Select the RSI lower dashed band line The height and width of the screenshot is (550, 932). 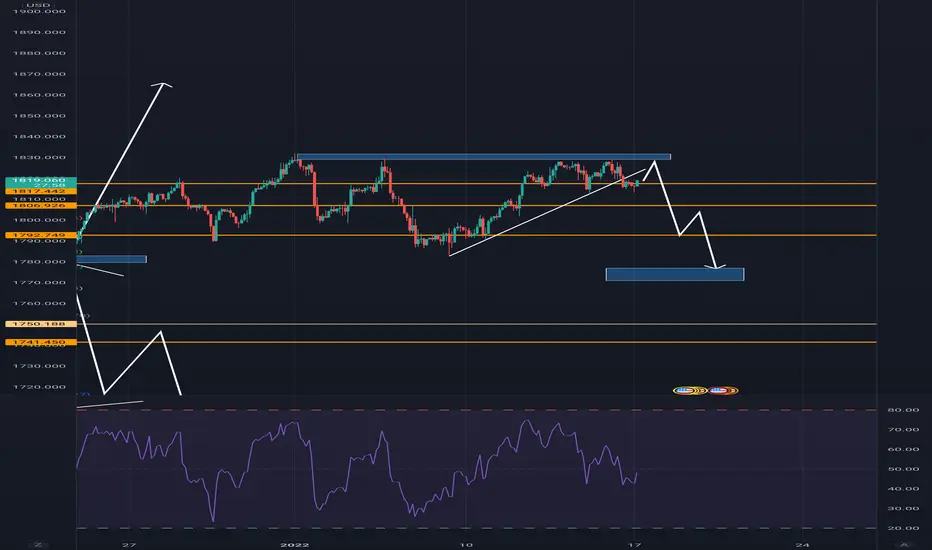click(477, 528)
